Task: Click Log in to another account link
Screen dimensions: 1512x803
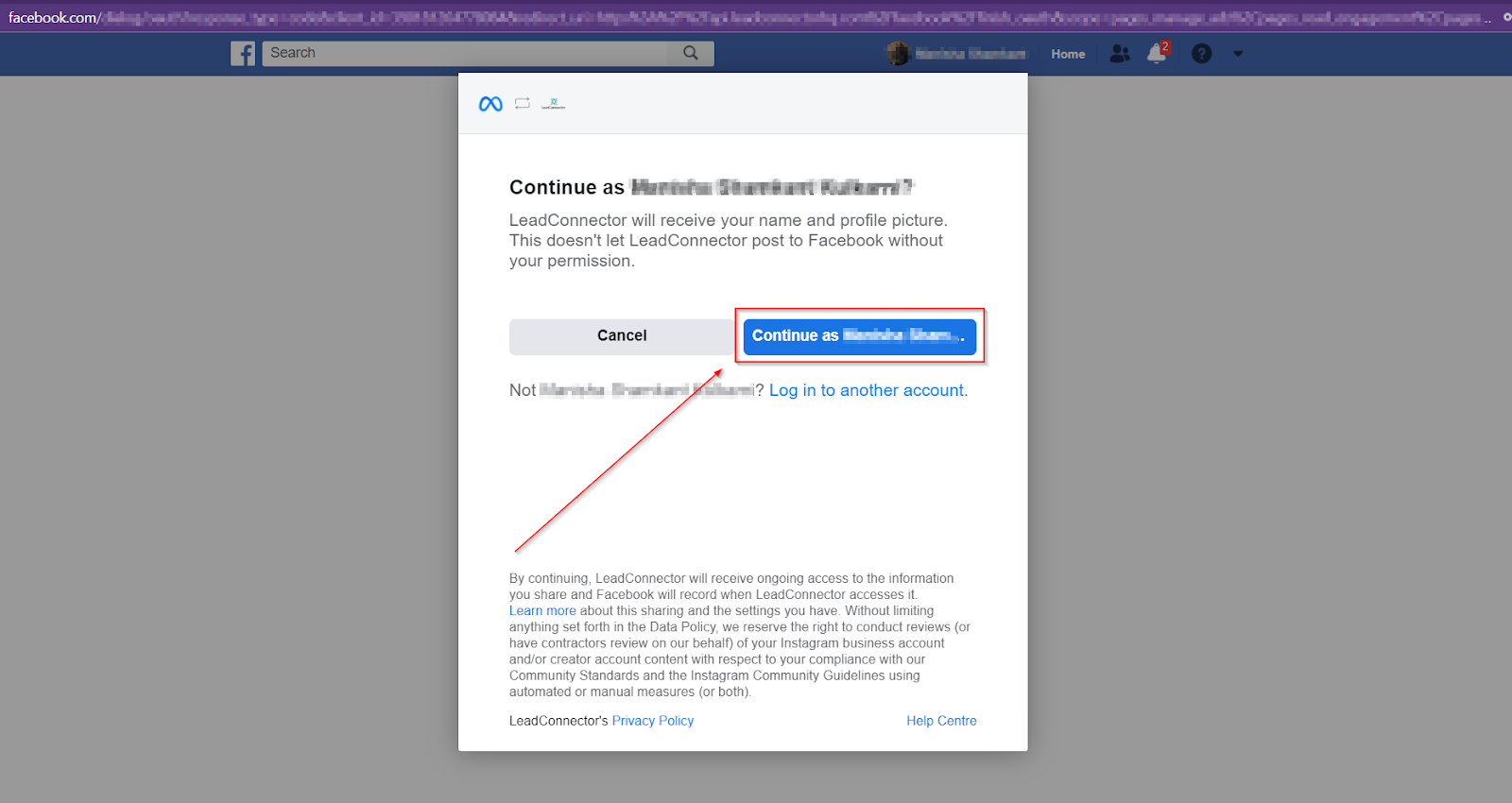Action: coord(868,390)
